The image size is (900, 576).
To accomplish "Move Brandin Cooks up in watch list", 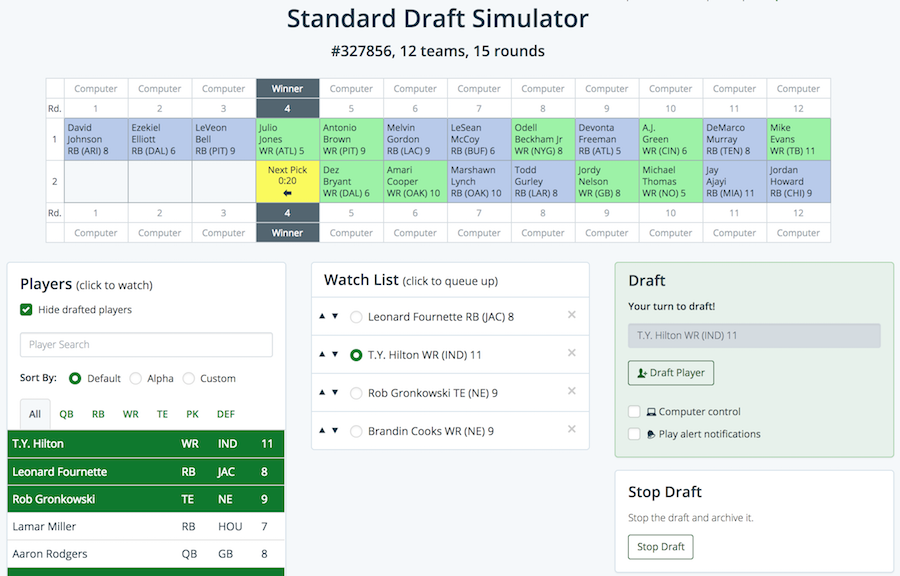I will point(322,430).
